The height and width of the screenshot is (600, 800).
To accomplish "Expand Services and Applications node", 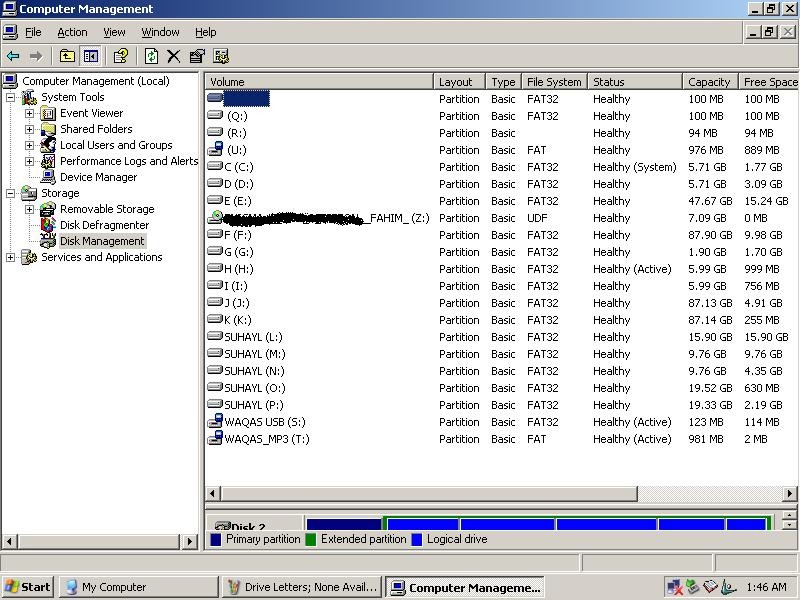I will [x=10, y=257].
